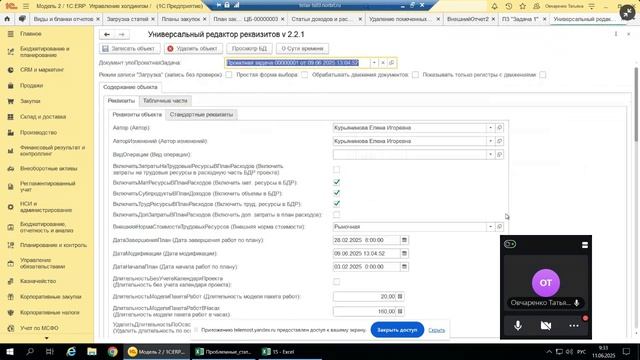This screenshot has width=640, height=360.
Task: Uncheck ВключатьСубпродуктыВПланДоходов checkbox
Action: 336,193
